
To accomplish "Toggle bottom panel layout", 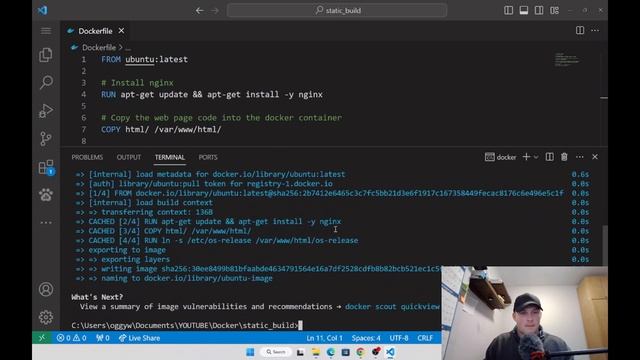I will coord(524,11).
